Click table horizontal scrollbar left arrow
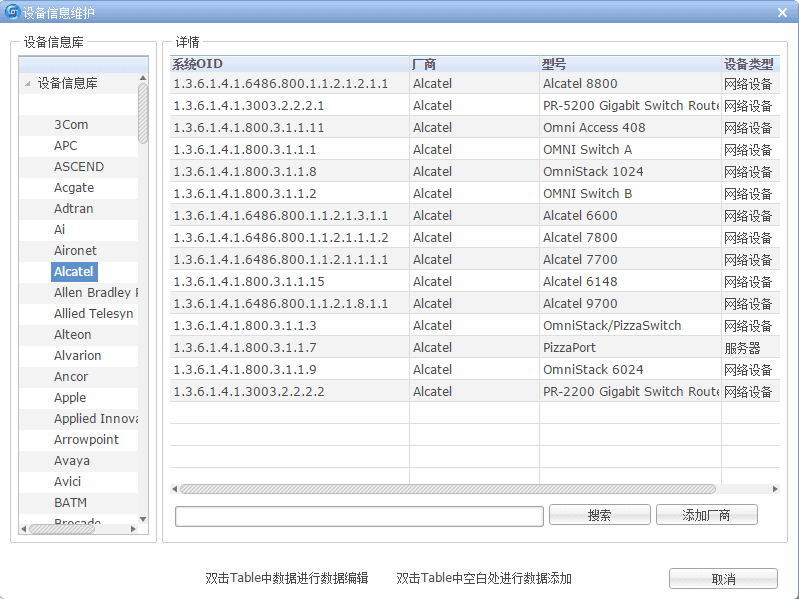Viewport: 799px width, 599px height. pyautogui.click(x=175, y=489)
